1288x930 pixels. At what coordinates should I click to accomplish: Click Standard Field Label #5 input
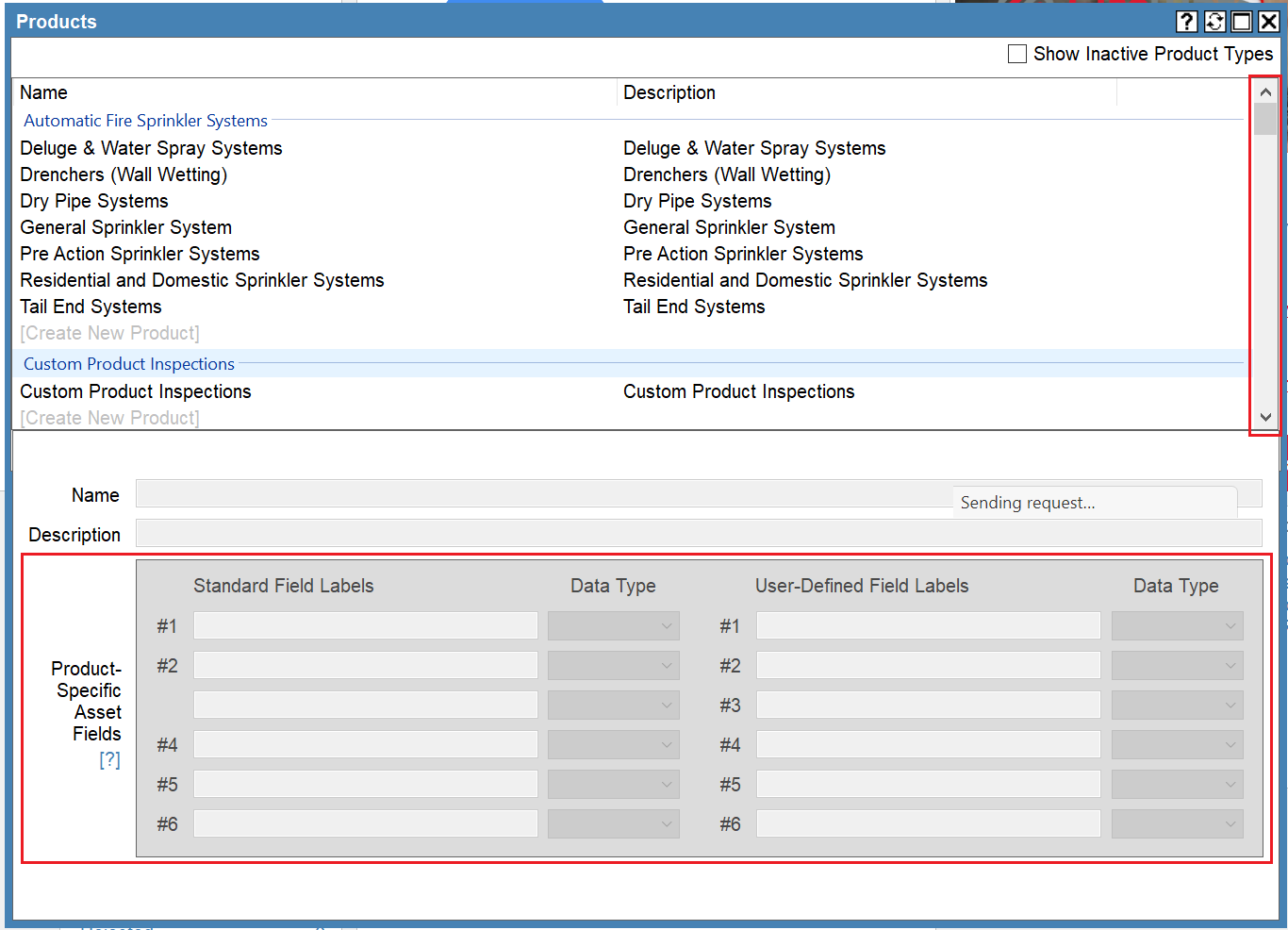pos(366,784)
